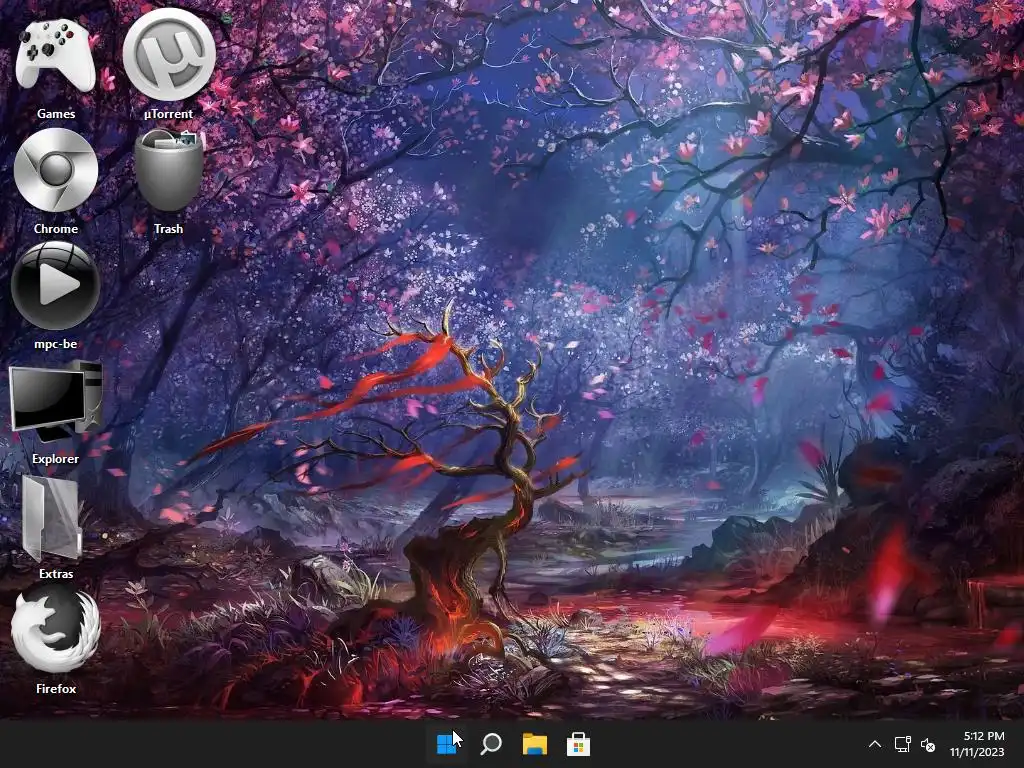Select the "Trash" icon label text
Image resolution: width=1024 pixels, height=768 pixels.
coord(168,229)
